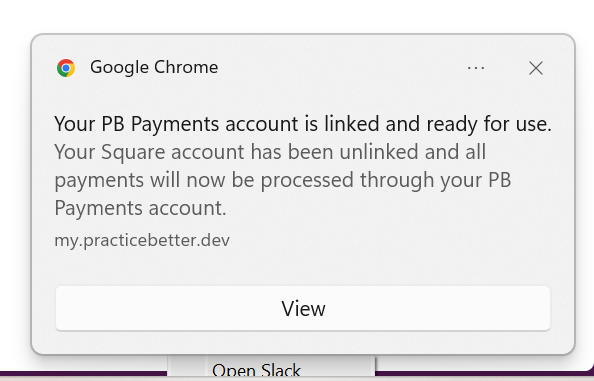
Task: Click the Google Chrome app name label
Action: coord(154,67)
